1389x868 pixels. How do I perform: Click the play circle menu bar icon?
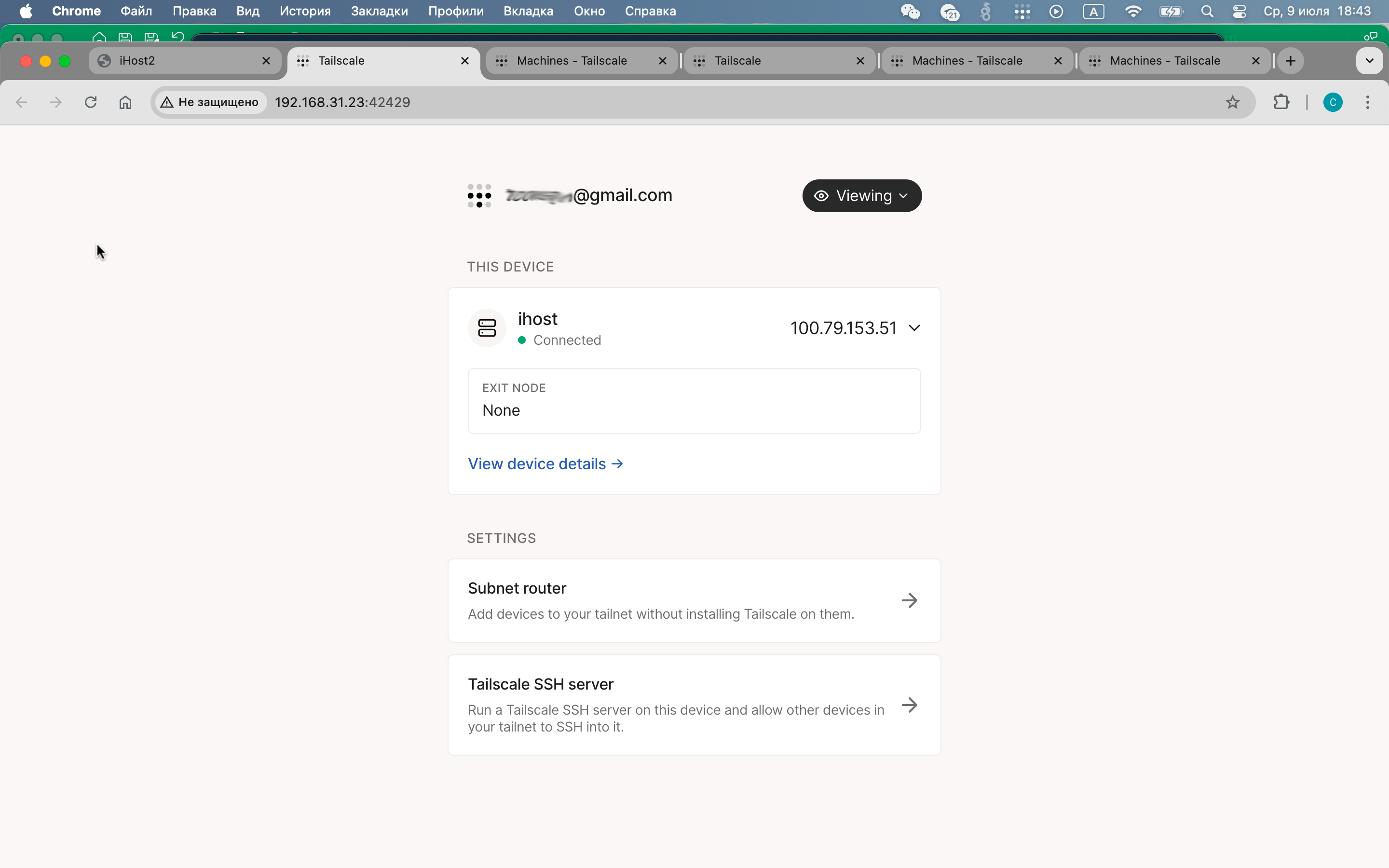click(x=1056, y=11)
